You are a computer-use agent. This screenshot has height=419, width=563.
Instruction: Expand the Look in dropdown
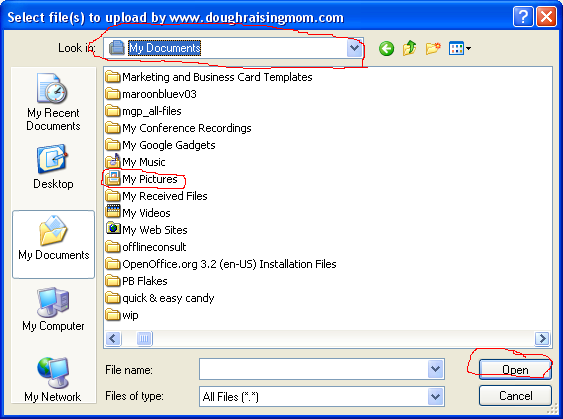354,48
